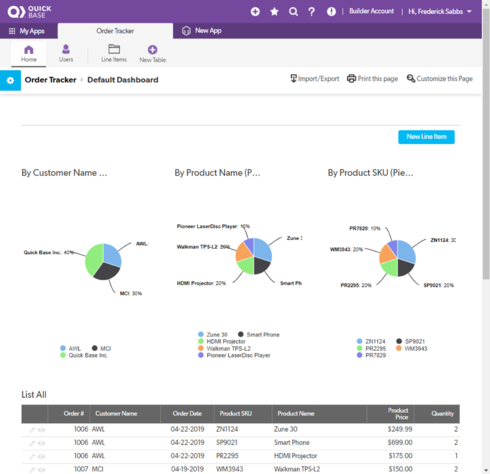Click the Zune 30 blue slice in product pie
Screen dimensions: 490x474
(x=263, y=248)
